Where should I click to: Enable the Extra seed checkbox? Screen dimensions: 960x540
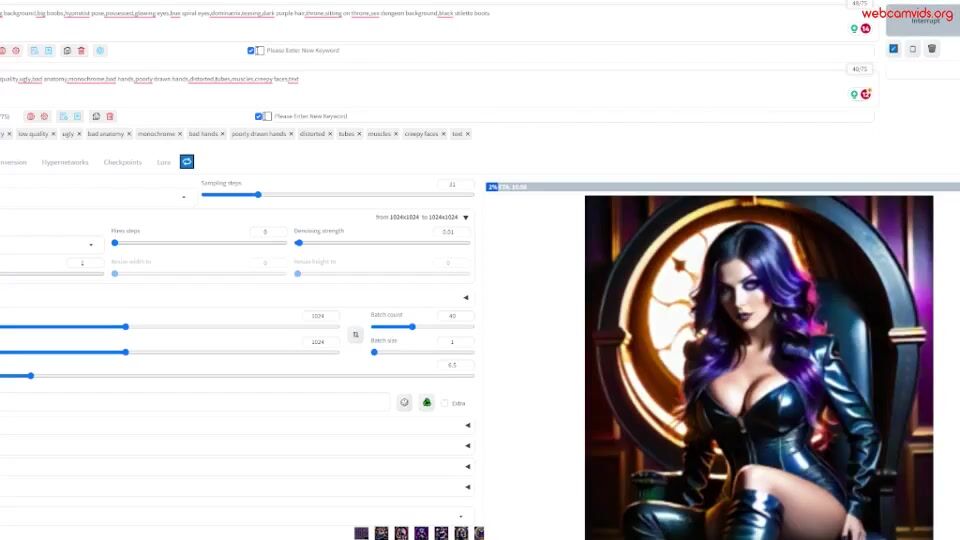445,403
